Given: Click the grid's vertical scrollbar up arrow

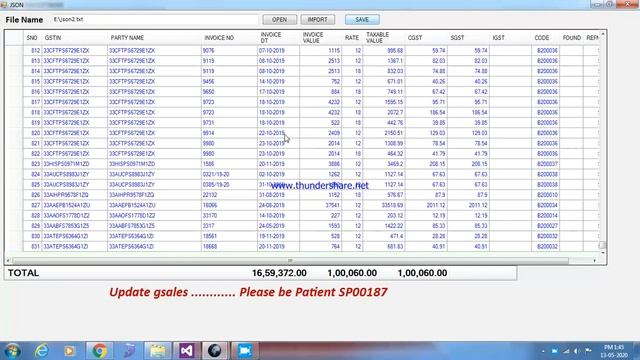Looking at the screenshot, I should [602, 35].
